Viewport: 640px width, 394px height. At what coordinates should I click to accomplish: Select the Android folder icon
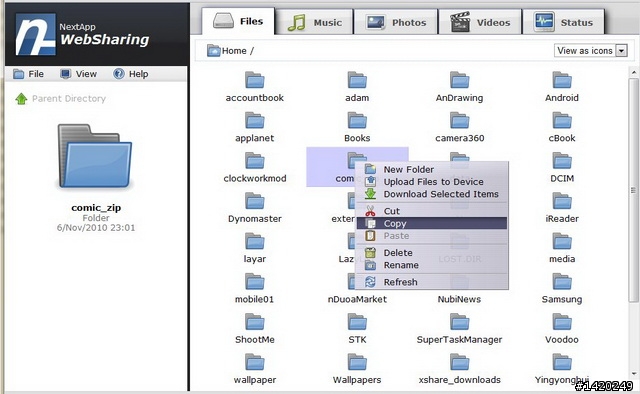[x=562, y=80]
